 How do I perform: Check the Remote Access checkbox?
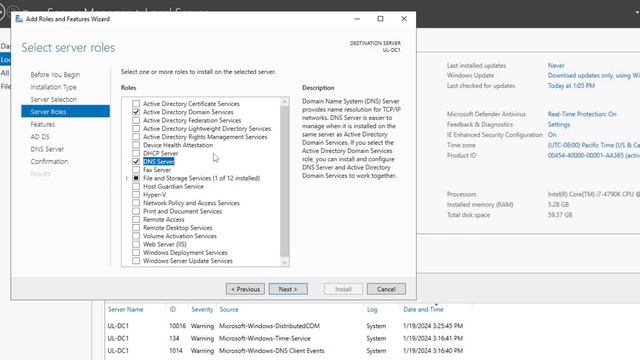[136, 220]
